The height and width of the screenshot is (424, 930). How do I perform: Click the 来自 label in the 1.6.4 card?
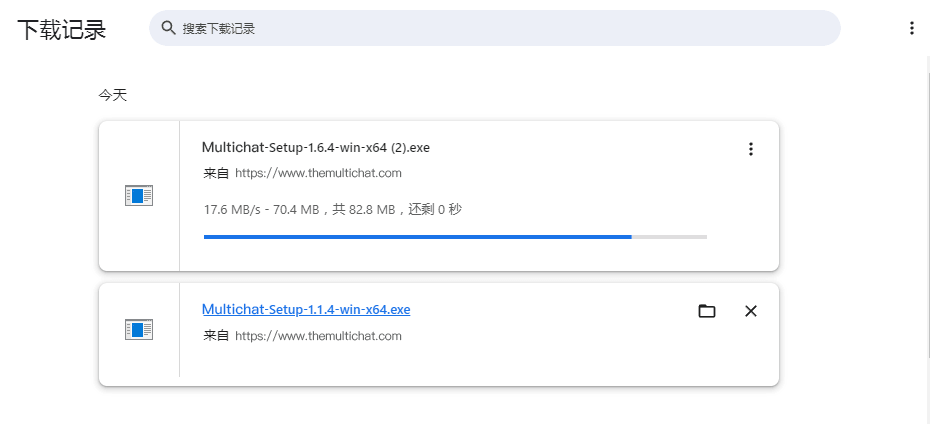coord(216,173)
